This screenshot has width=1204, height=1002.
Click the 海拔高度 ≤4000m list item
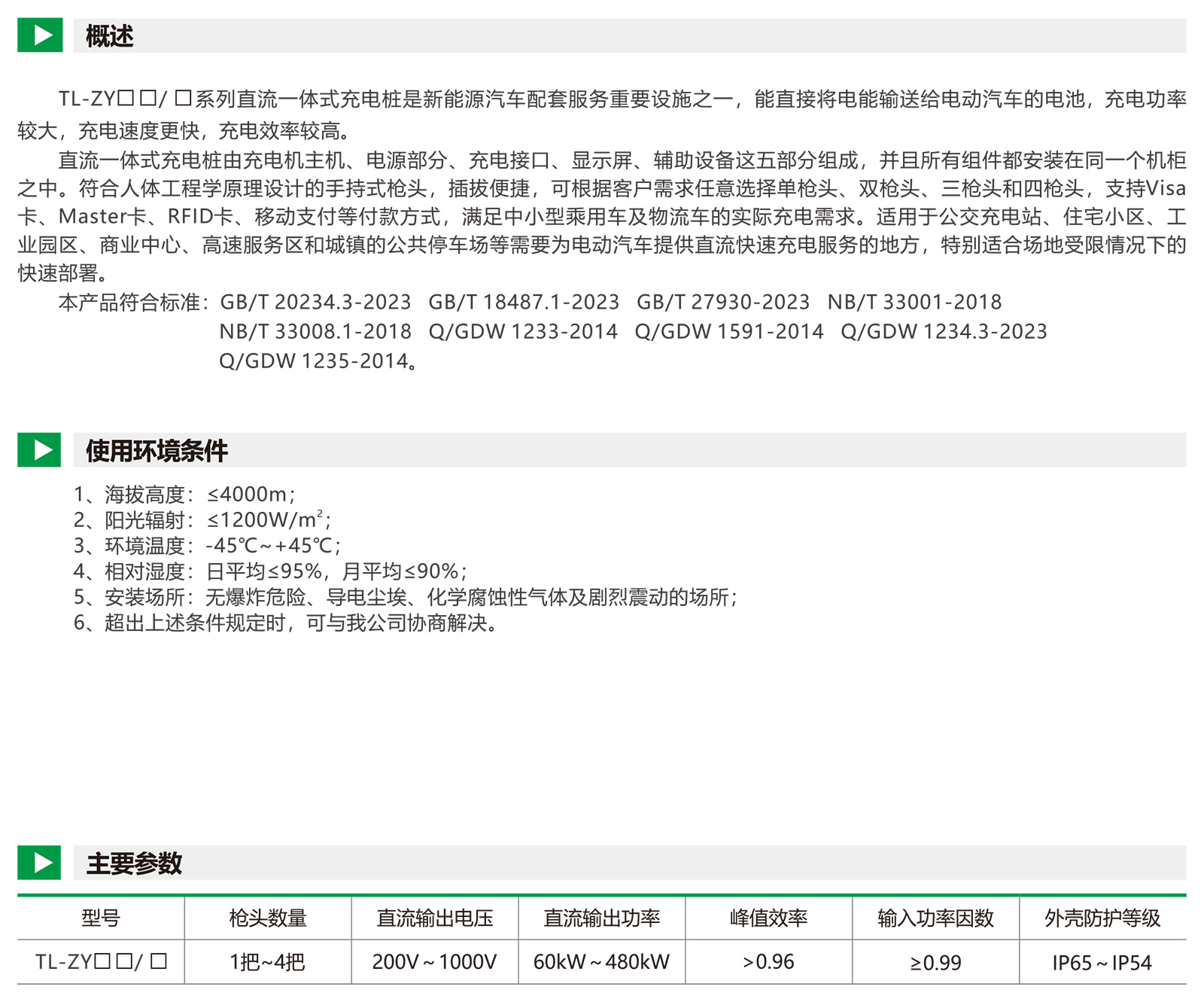pyautogui.click(x=184, y=495)
